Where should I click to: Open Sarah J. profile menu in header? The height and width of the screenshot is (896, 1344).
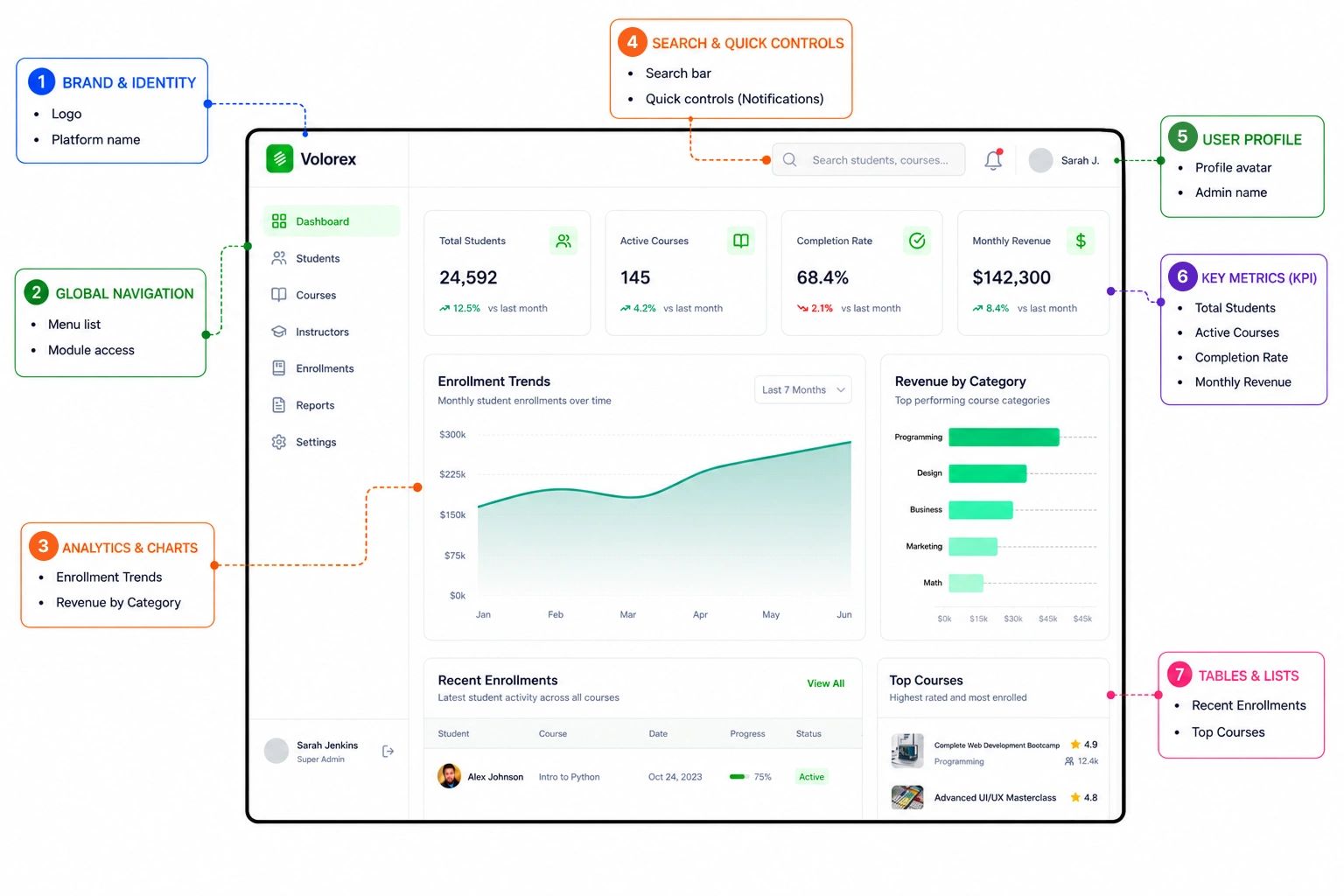click(1064, 160)
